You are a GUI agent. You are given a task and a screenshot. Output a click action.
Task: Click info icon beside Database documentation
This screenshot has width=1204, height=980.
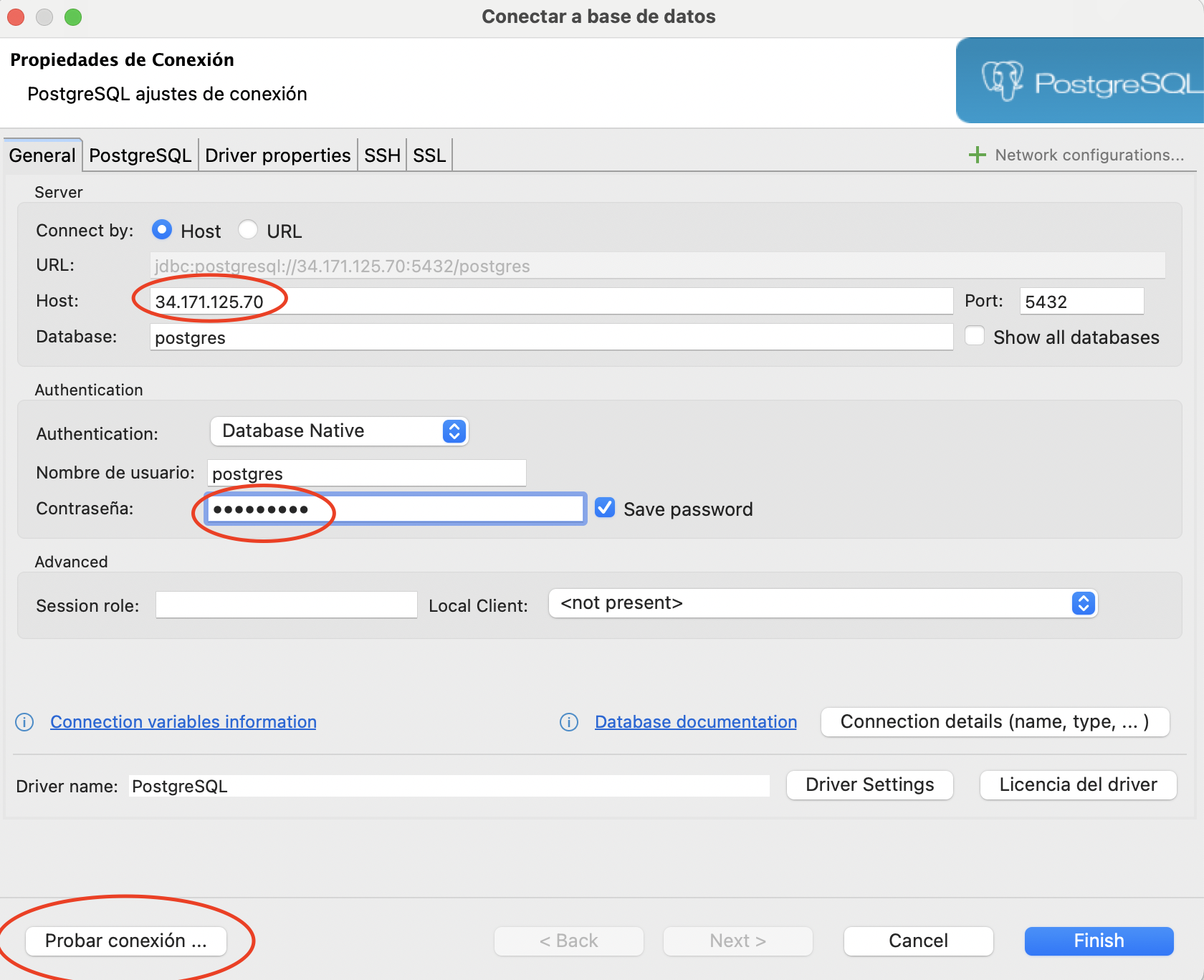[x=569, y=722]
